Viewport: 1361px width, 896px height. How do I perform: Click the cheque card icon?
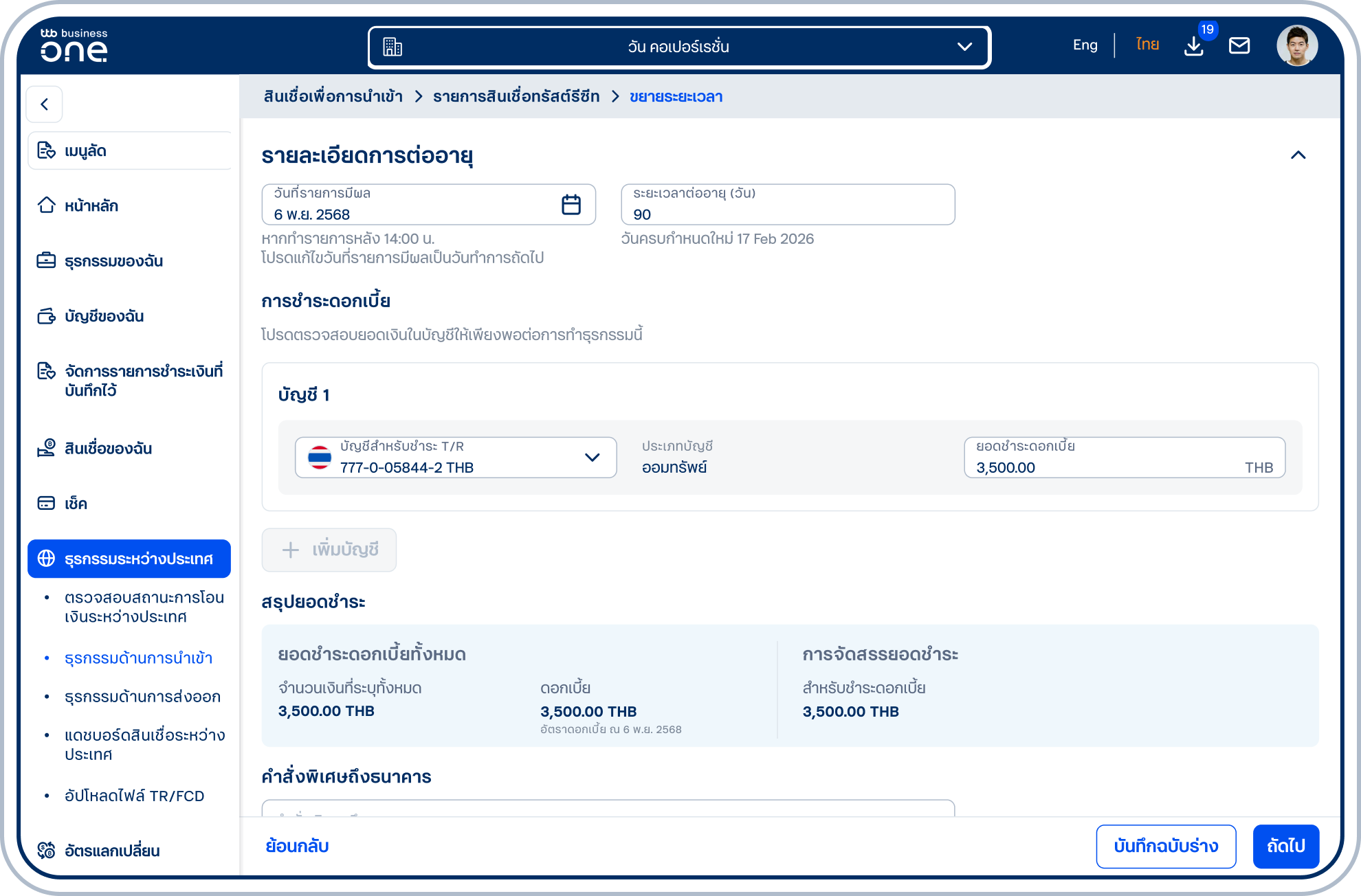click(46, 503)
